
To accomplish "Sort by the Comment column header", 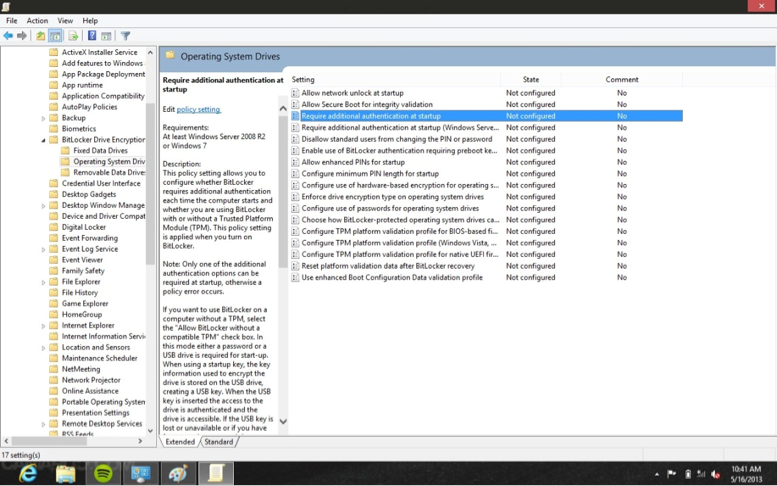I will coord(622,79).
